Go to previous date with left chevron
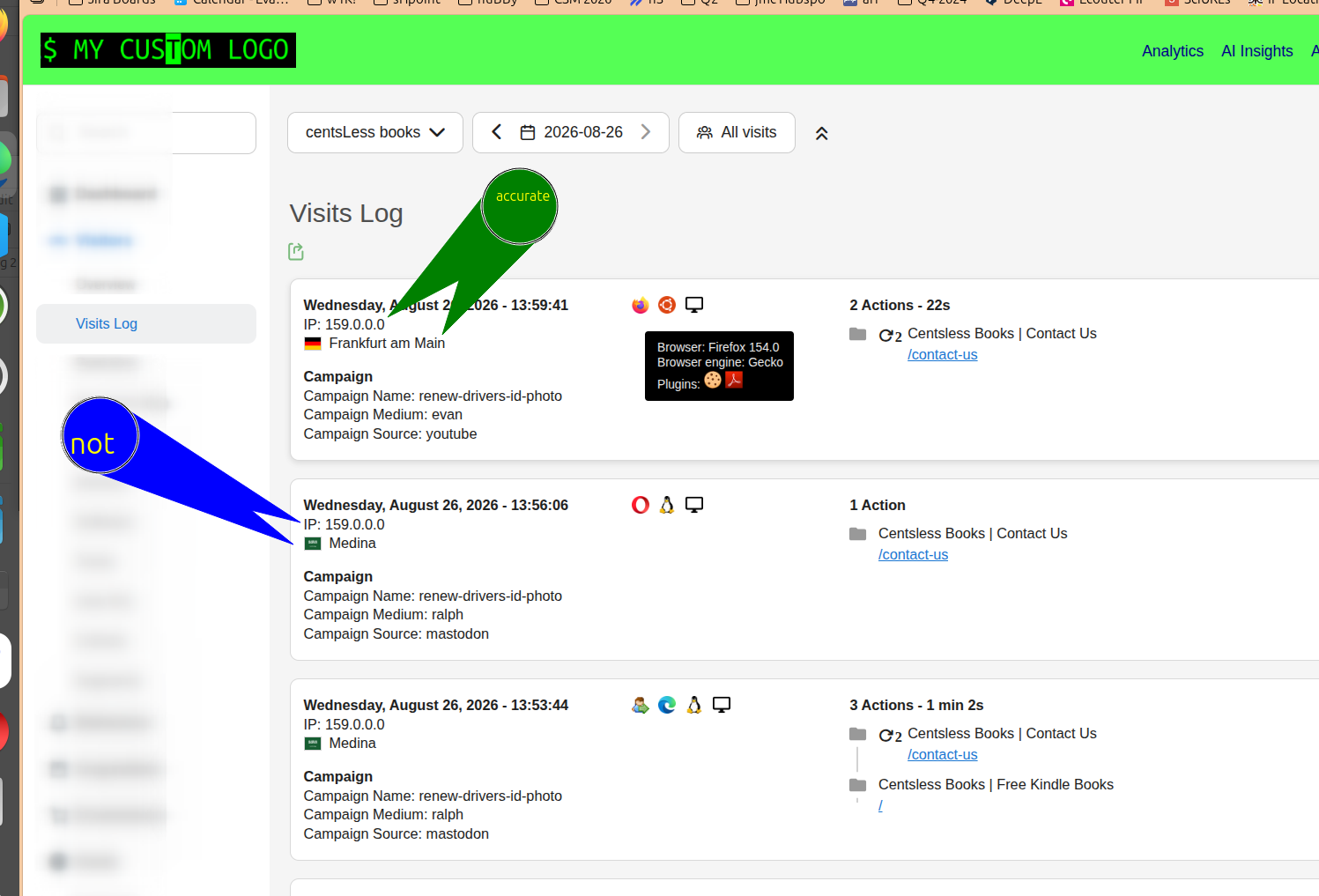1319x896 pixels. [497, 132]
